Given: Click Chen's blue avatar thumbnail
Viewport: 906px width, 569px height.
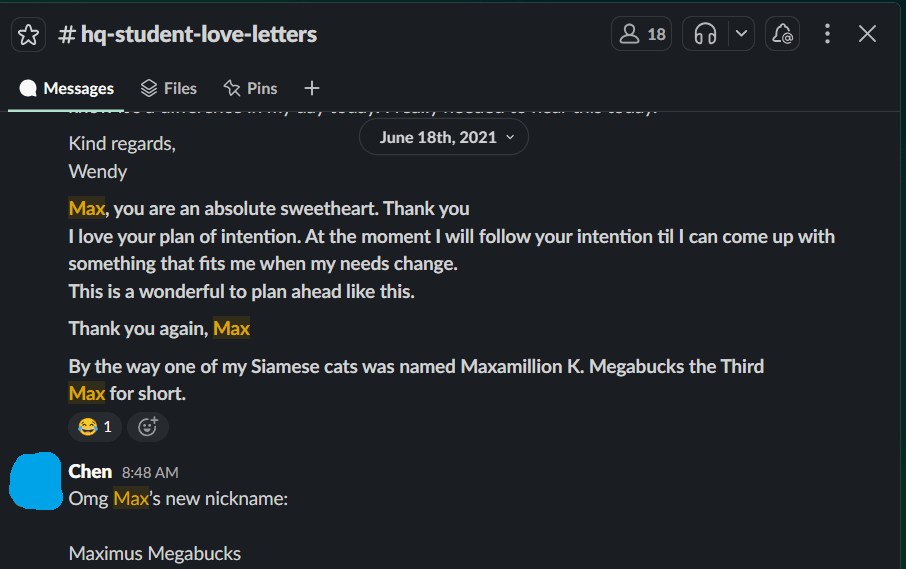Looking at the screenshot, I should 34,481.
